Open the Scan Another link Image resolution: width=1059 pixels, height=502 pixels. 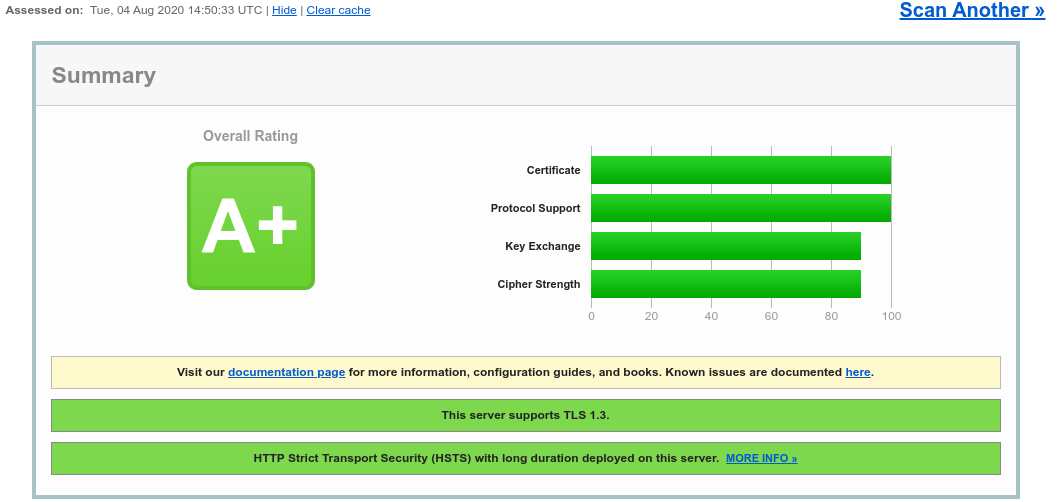(x=972, y=11)
